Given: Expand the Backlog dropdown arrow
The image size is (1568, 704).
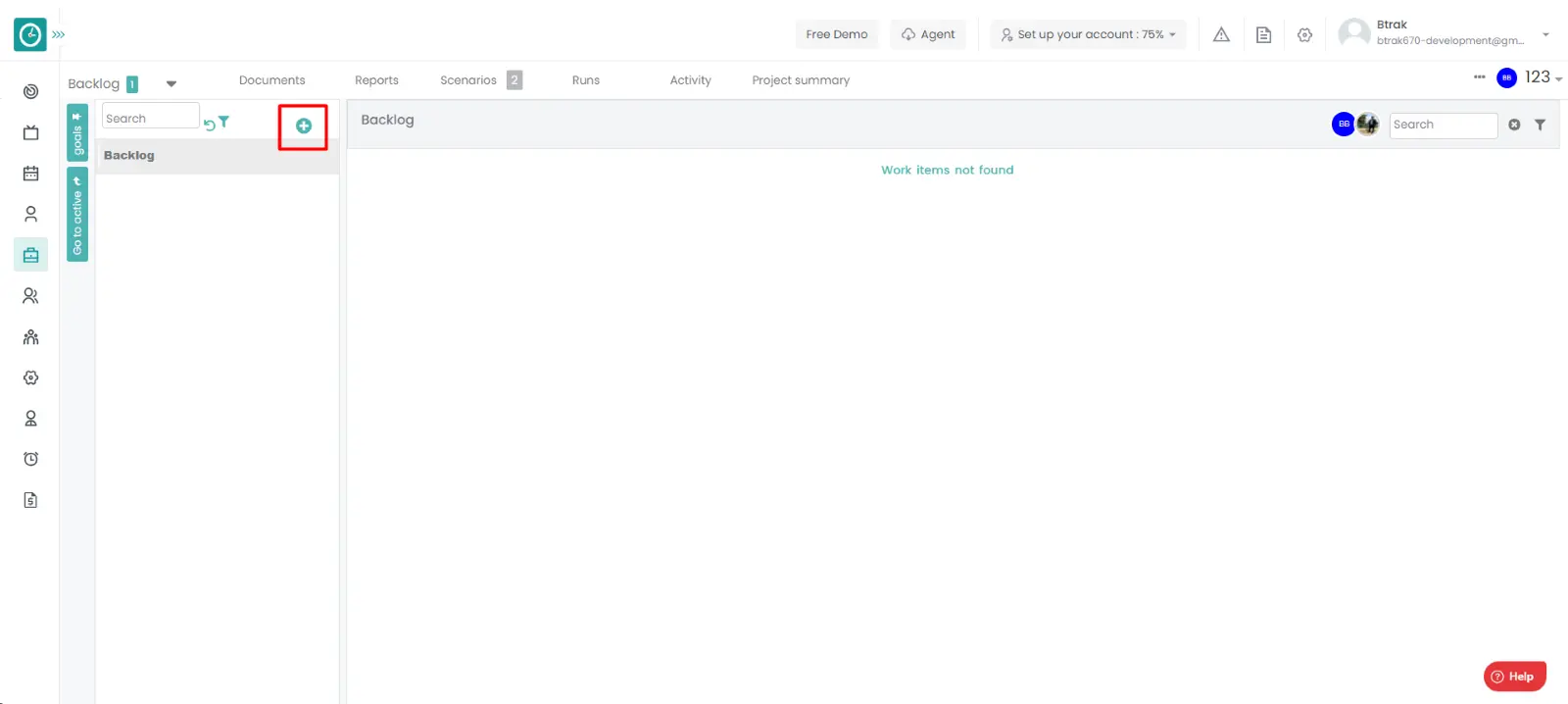Looking at the screenshot, I should pos(171,83).
